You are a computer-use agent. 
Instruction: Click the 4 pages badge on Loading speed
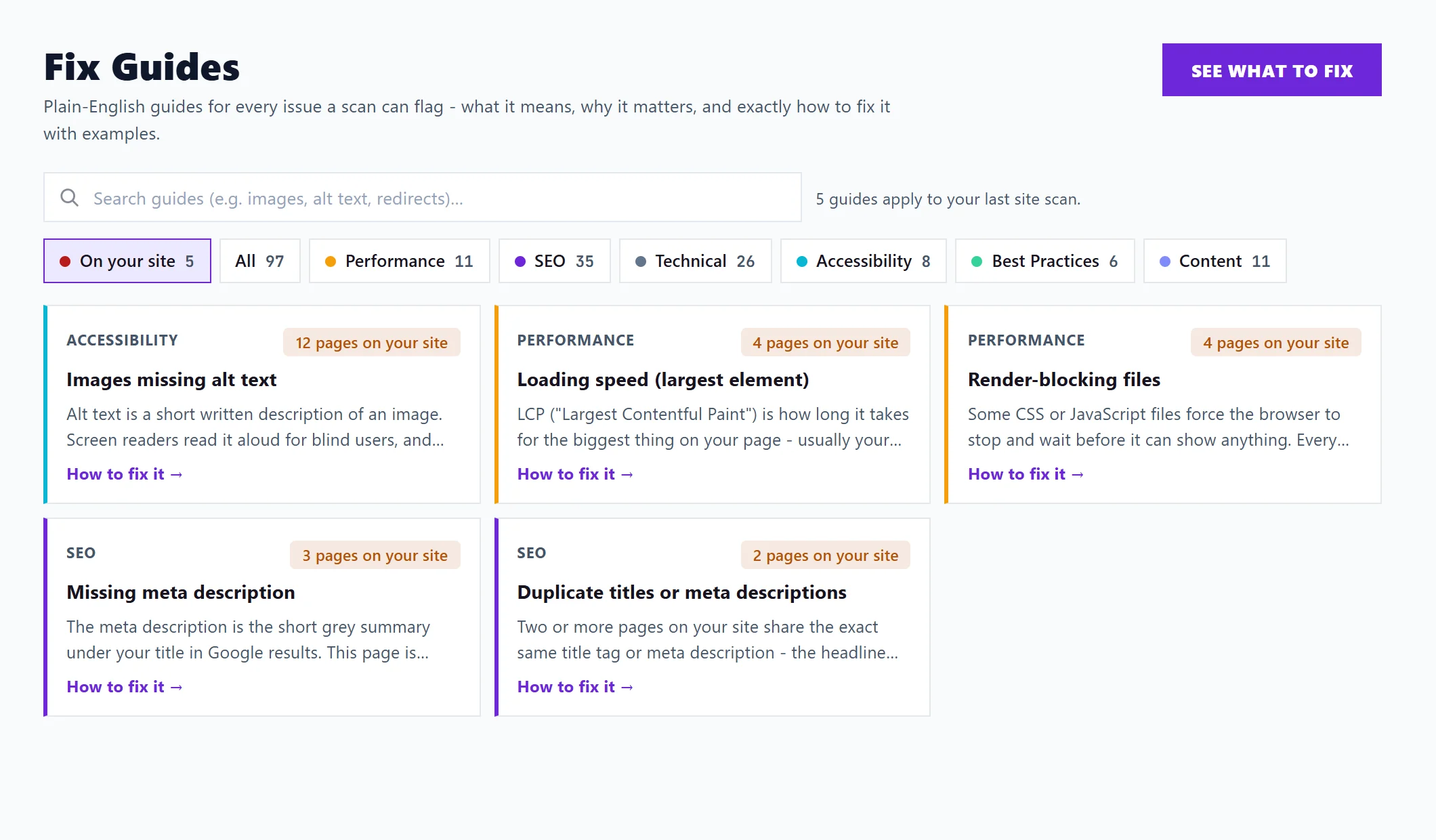(825, 343)
